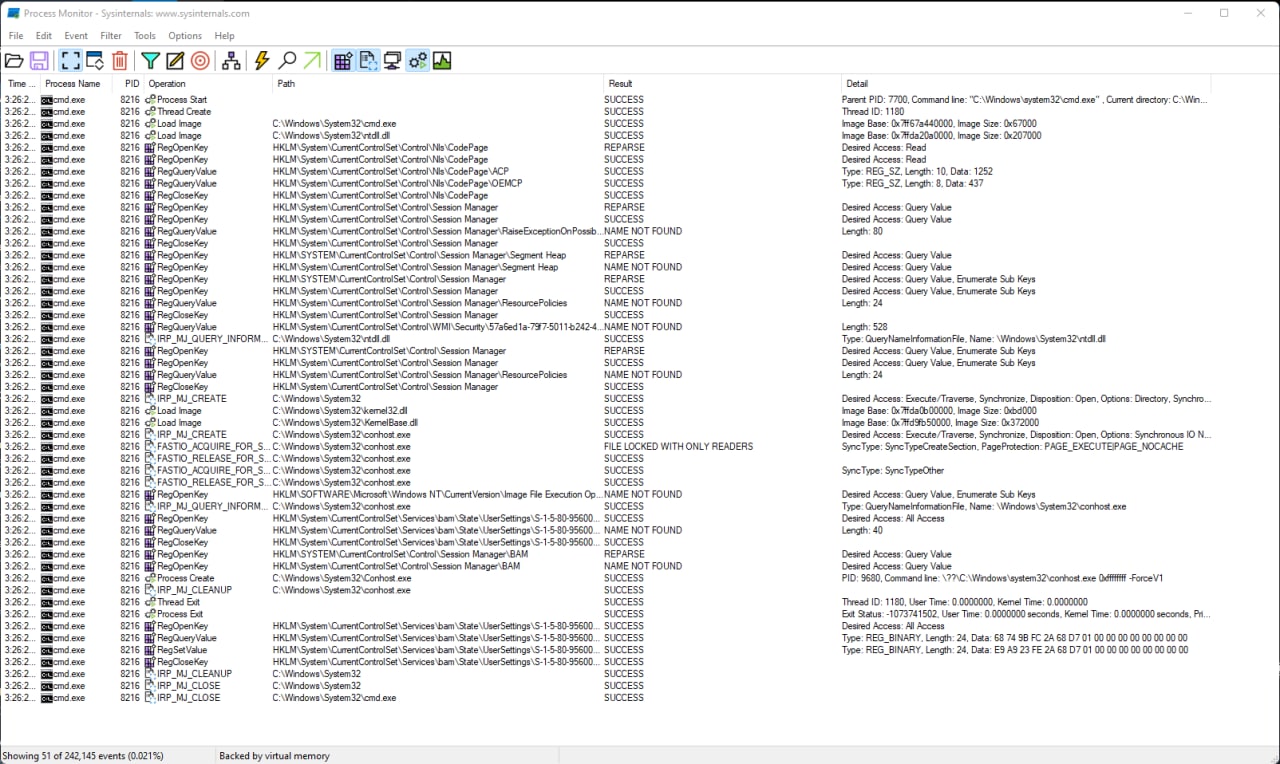The image size is (1280, 764).
Task: Select the RegSetValue operation row
Action: (x=606, y=650)
